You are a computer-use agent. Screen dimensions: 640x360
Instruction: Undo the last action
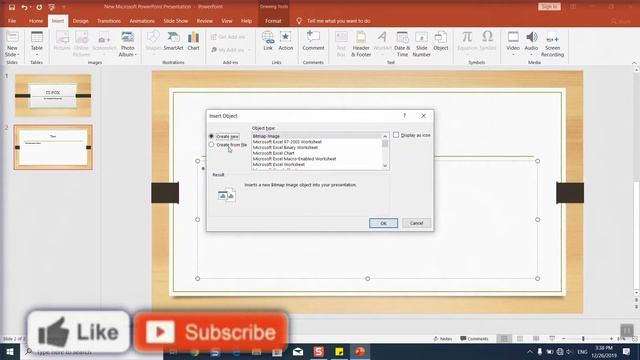(24, 7)
